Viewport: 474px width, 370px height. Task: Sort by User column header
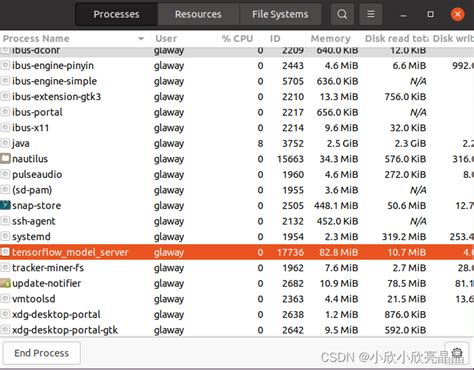166,39
